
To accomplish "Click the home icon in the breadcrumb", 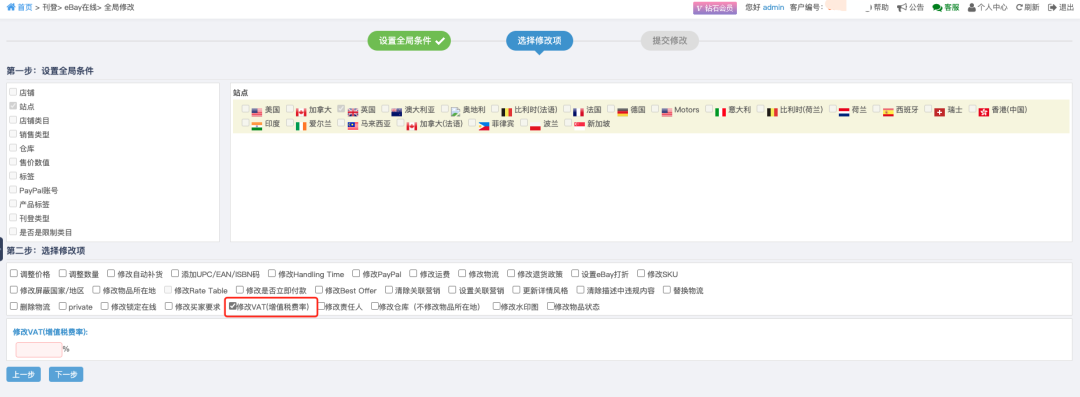I will (x=10, y=7).
